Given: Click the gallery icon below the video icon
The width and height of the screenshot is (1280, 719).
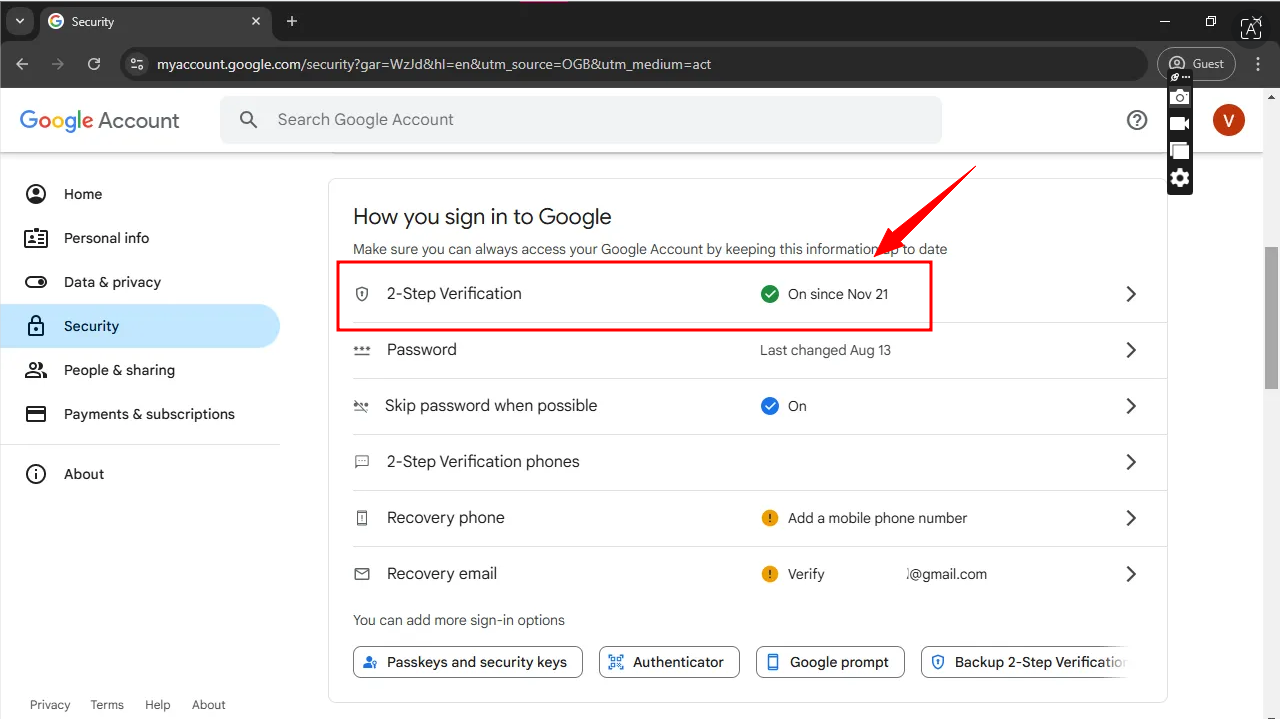Looking at the screenshot, I should [1180, 151].
